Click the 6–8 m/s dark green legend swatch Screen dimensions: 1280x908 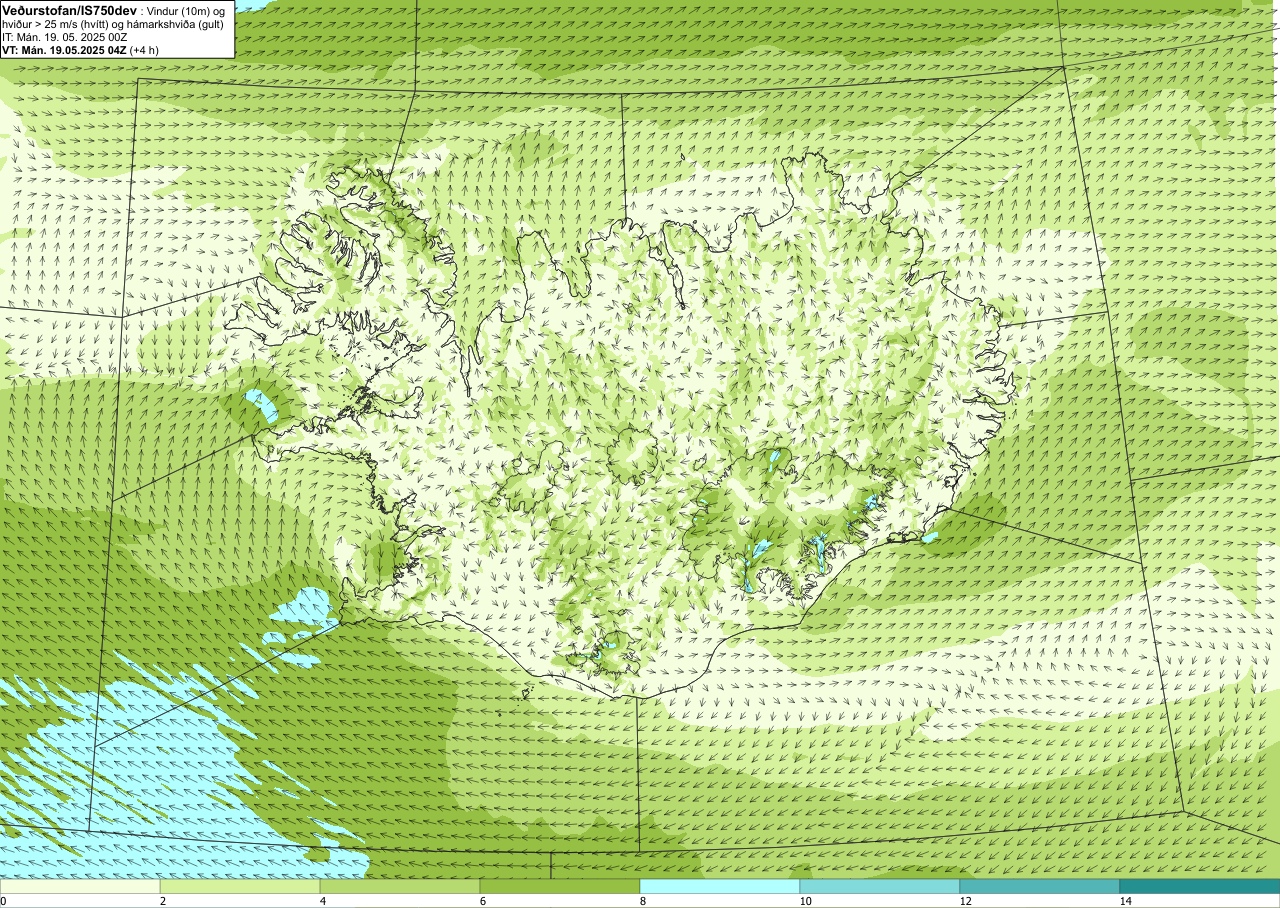coord(560,886)
